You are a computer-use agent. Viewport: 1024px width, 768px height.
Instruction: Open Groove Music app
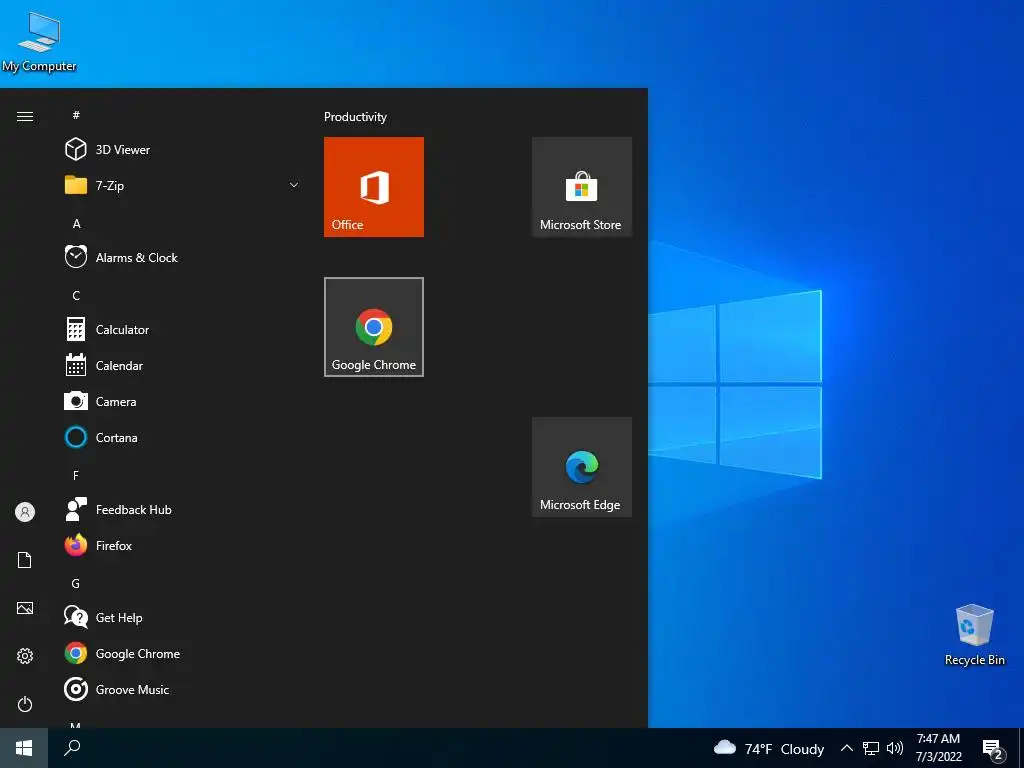click(183, 690)
